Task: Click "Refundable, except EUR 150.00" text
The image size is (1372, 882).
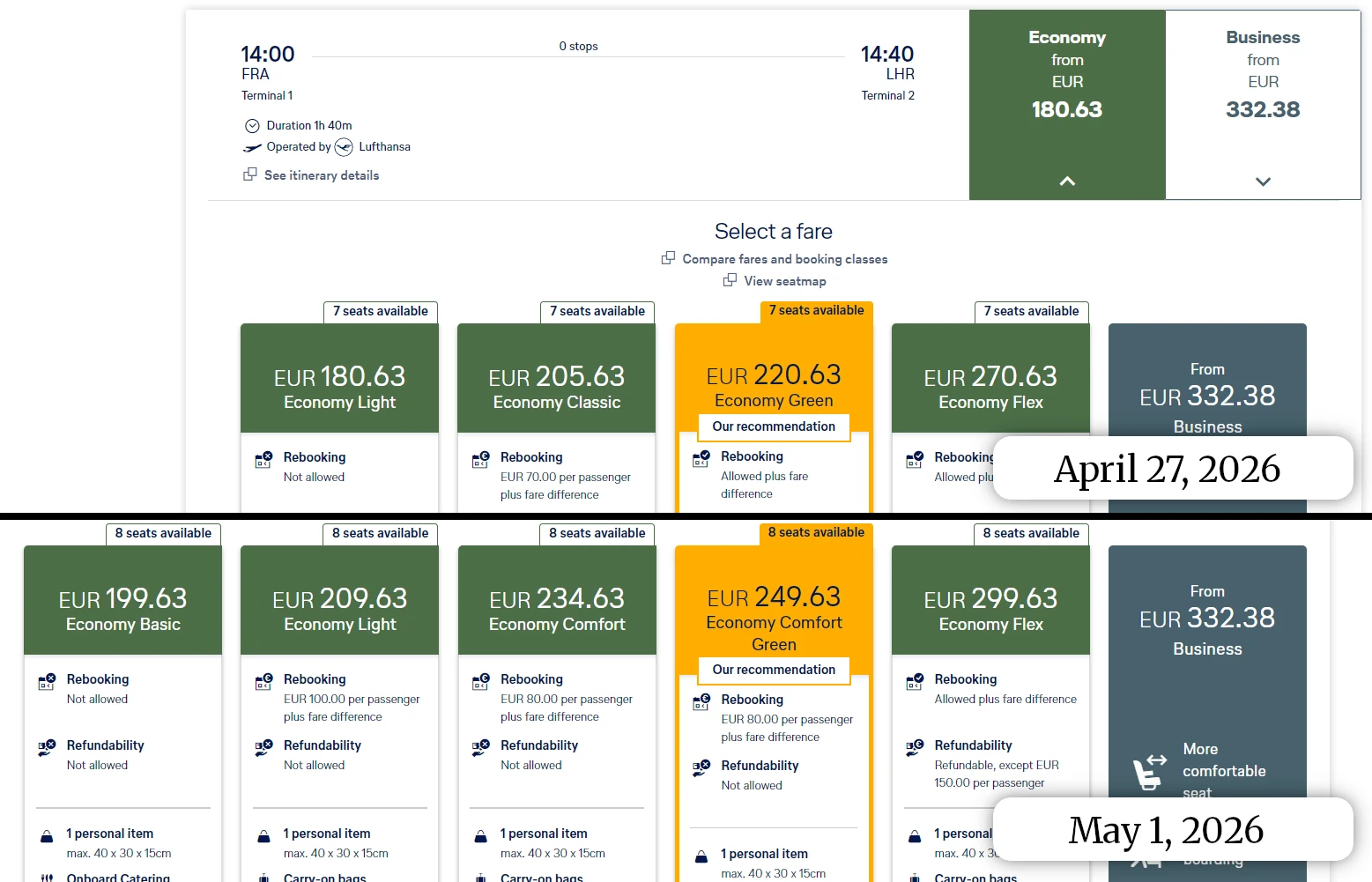Action: (x=997, y=774)
